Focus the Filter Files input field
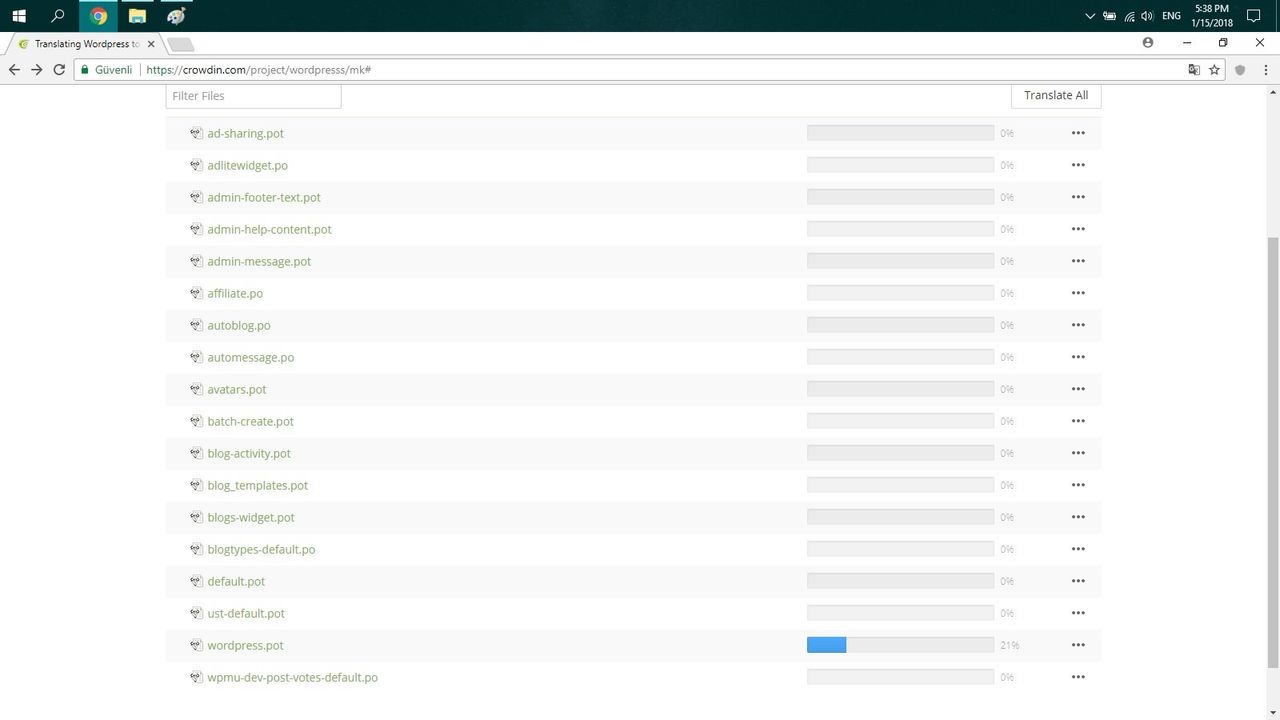The width and height of the screenshot is (1280, 720). pos(253,96)
